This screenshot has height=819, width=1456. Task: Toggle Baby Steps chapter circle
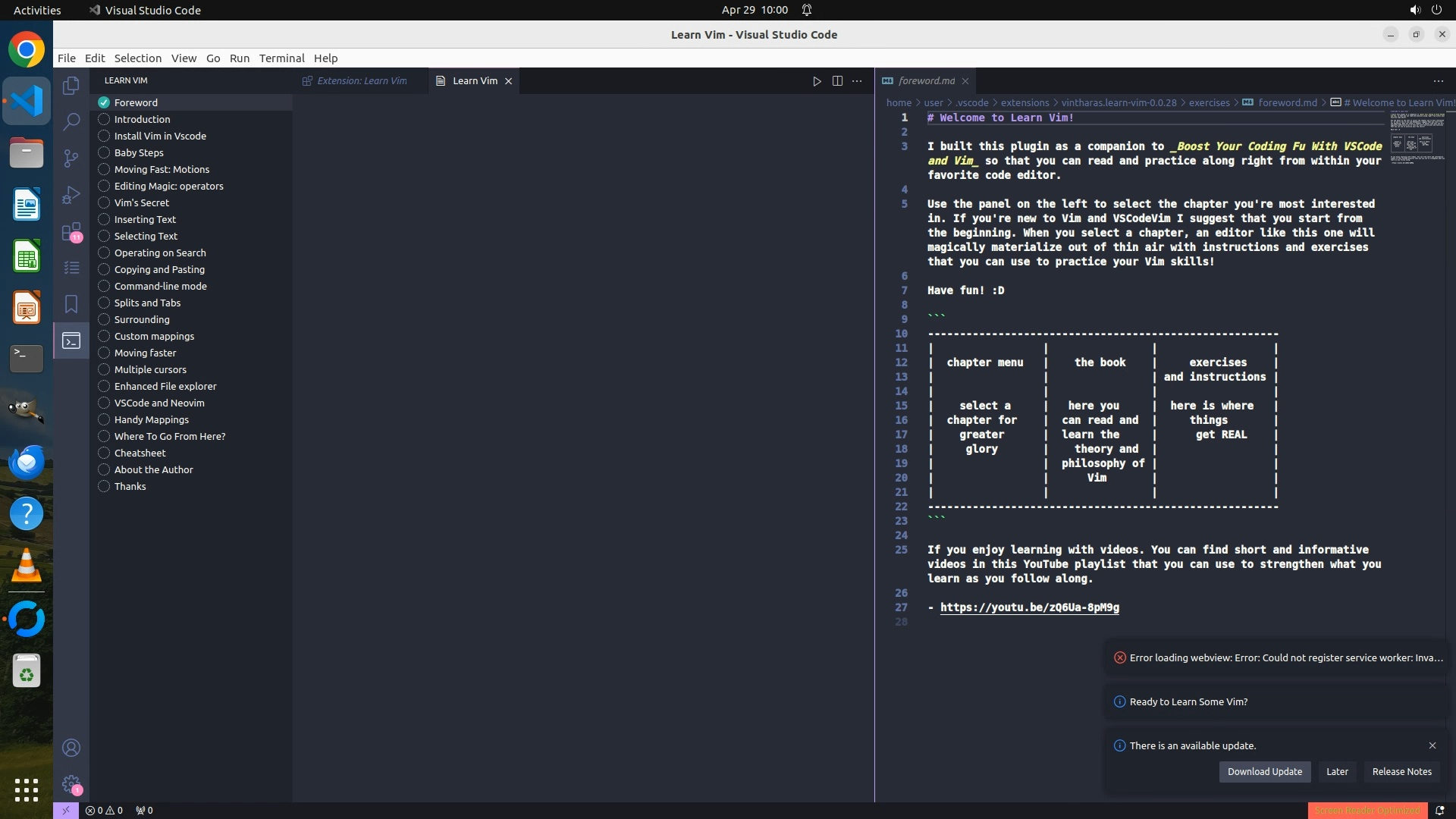[104, 152]
